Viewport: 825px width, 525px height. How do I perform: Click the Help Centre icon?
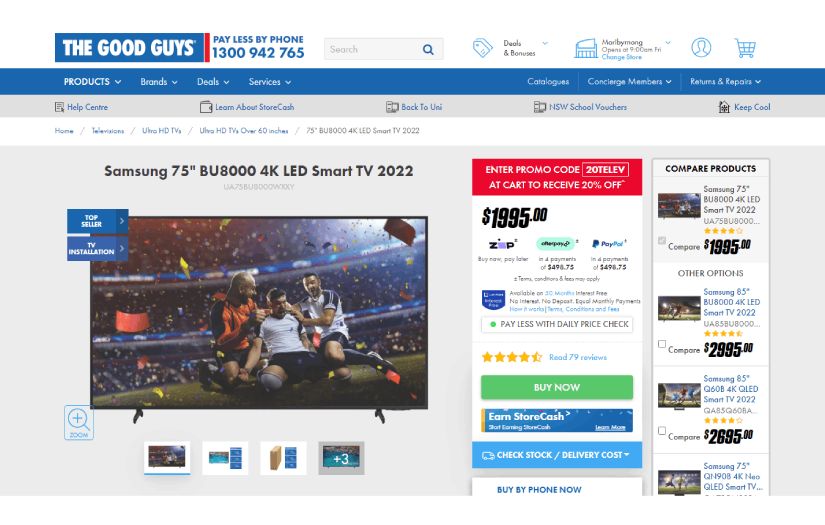59,107
